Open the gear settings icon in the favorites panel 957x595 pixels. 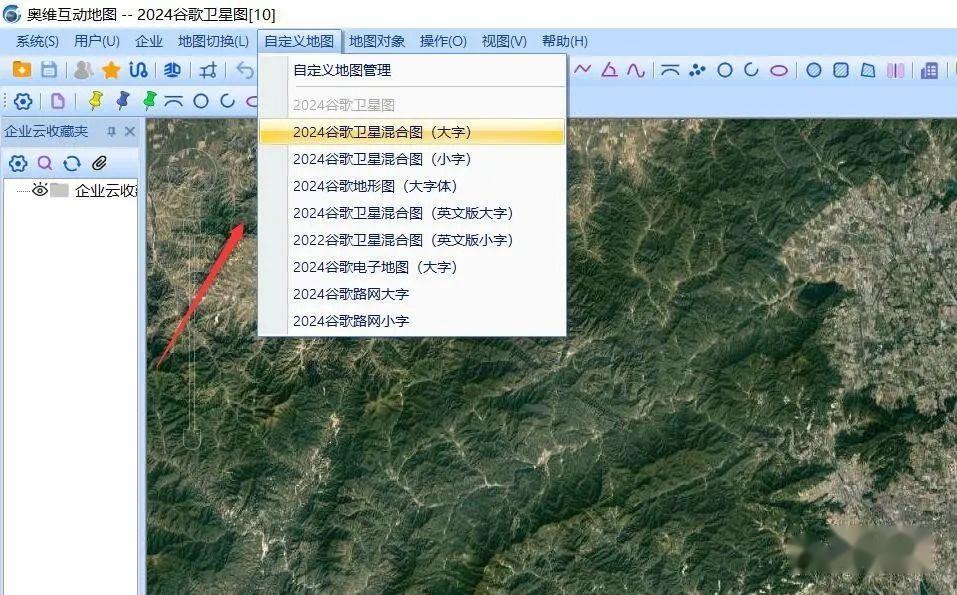point(17,163)
